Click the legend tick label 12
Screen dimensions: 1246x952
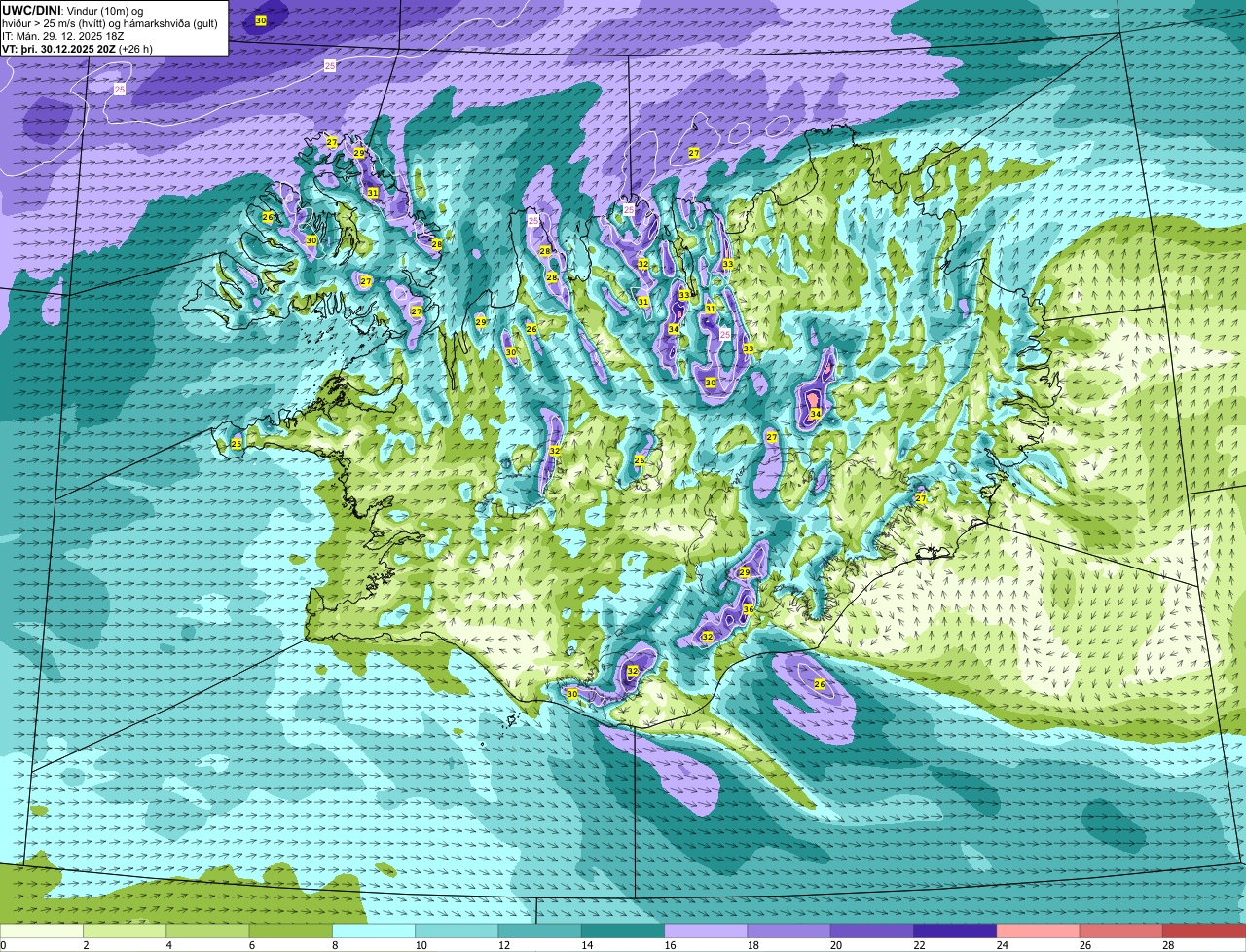click(503, 945)
